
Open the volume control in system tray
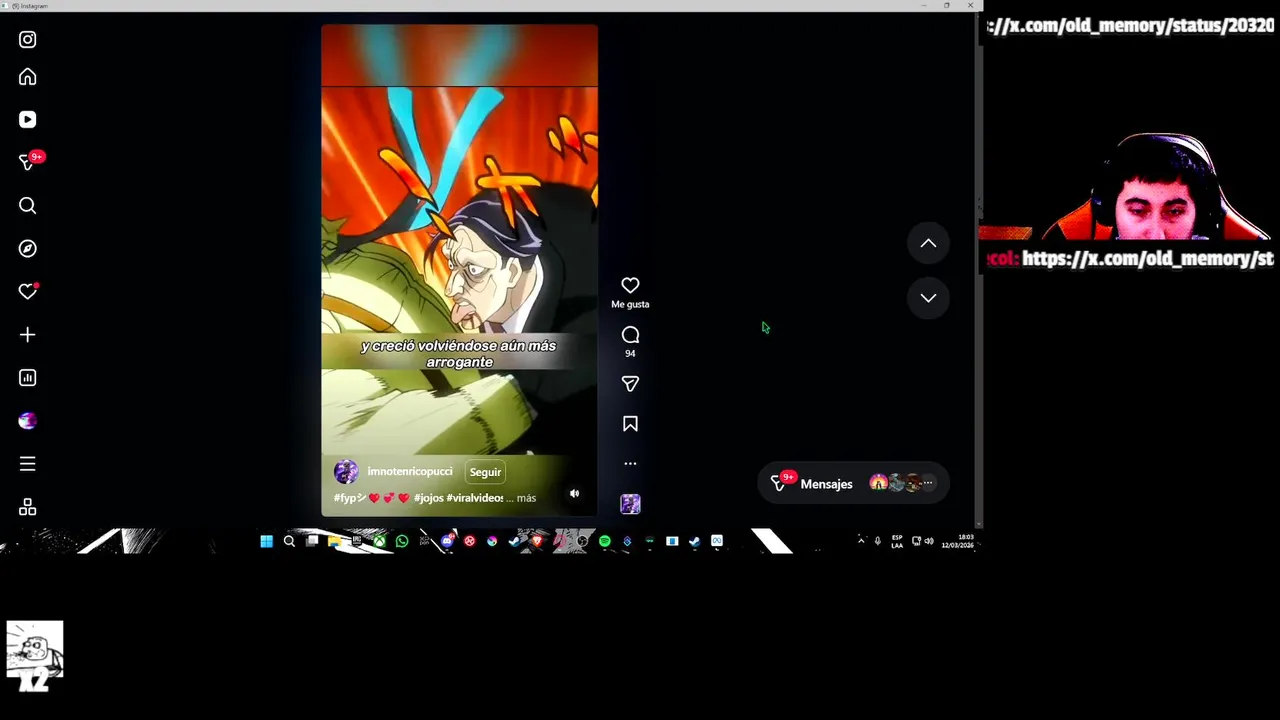click(x=929, y=541)
